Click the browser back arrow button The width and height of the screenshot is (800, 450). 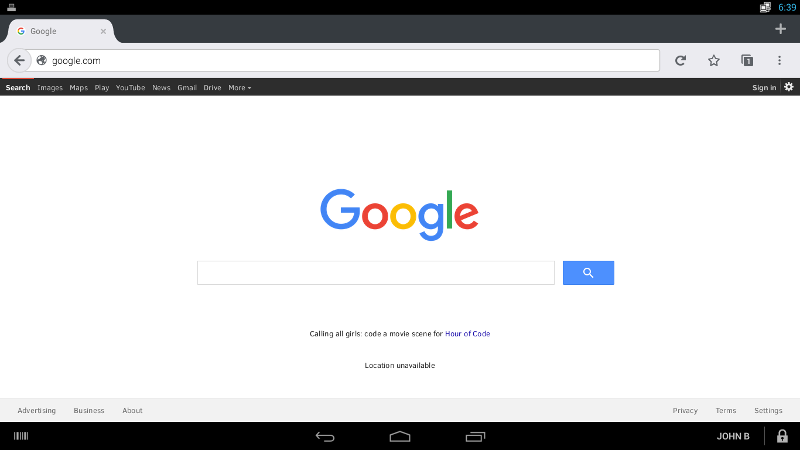pos(19,61)
